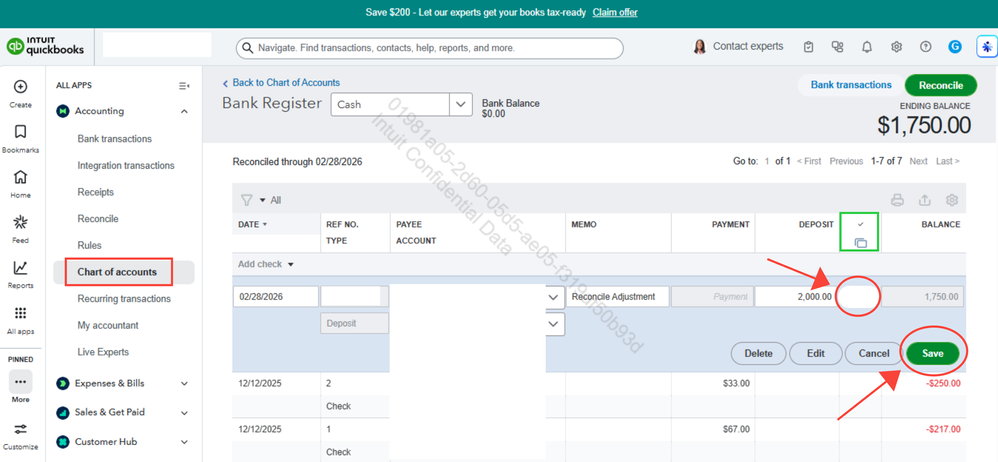998x462 pixels.
Task: Open the help question mark icon
Action: [925, 46]
